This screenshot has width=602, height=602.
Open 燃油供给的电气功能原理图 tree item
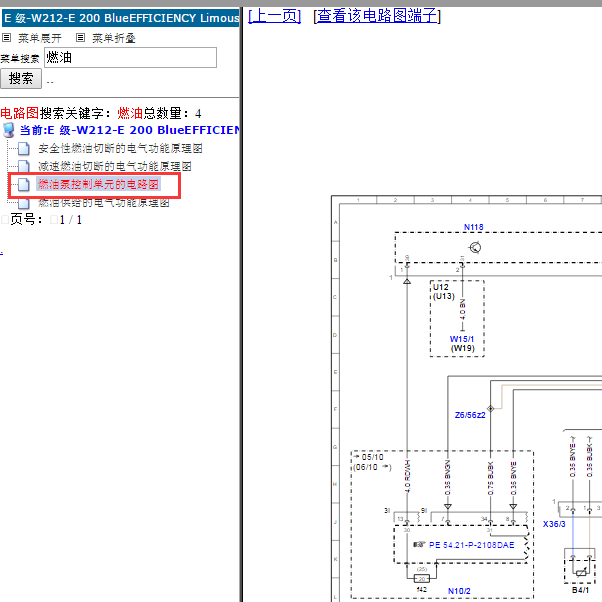104,203
